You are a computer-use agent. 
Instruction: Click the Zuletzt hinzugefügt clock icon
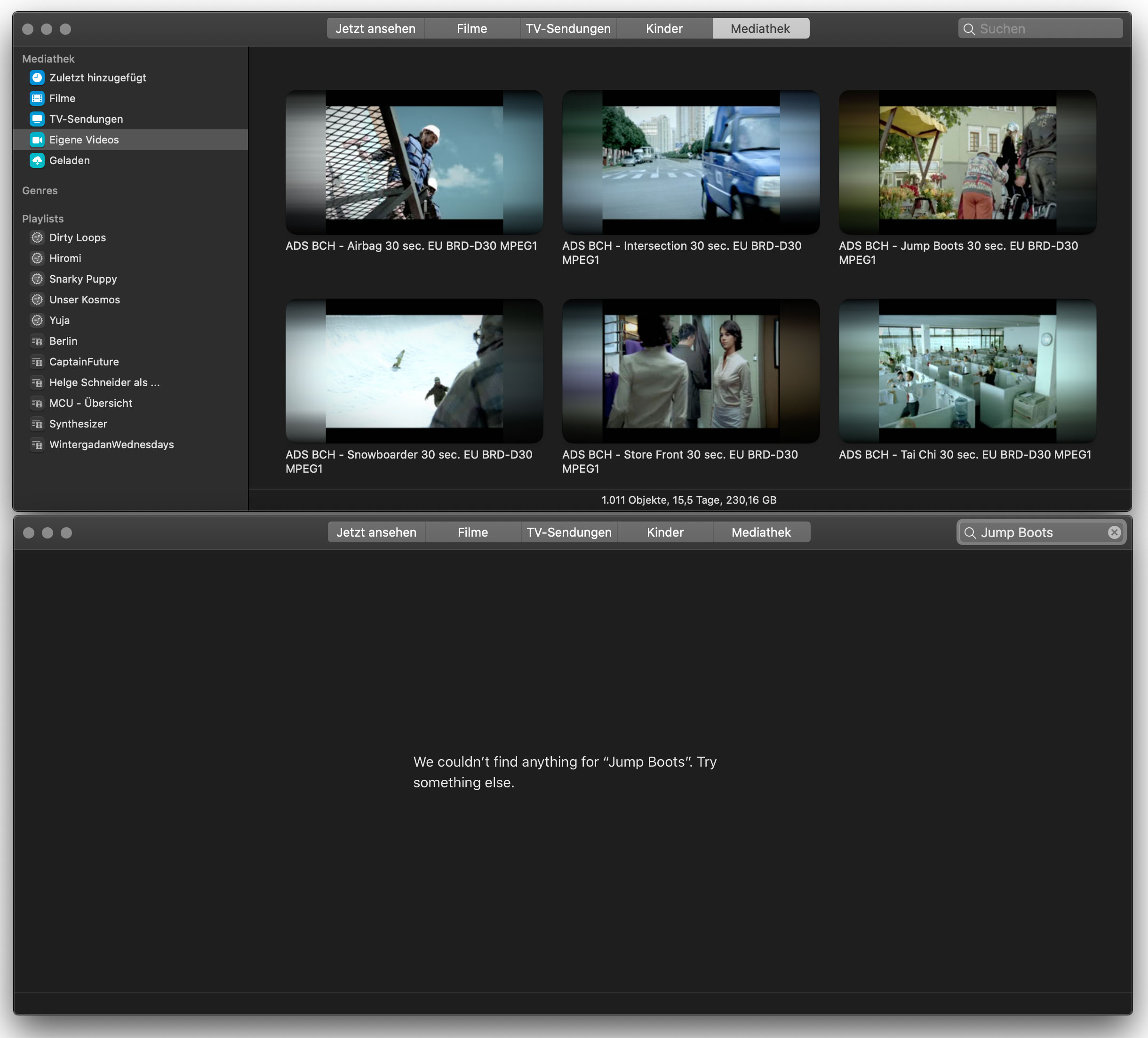pos(37,78)
